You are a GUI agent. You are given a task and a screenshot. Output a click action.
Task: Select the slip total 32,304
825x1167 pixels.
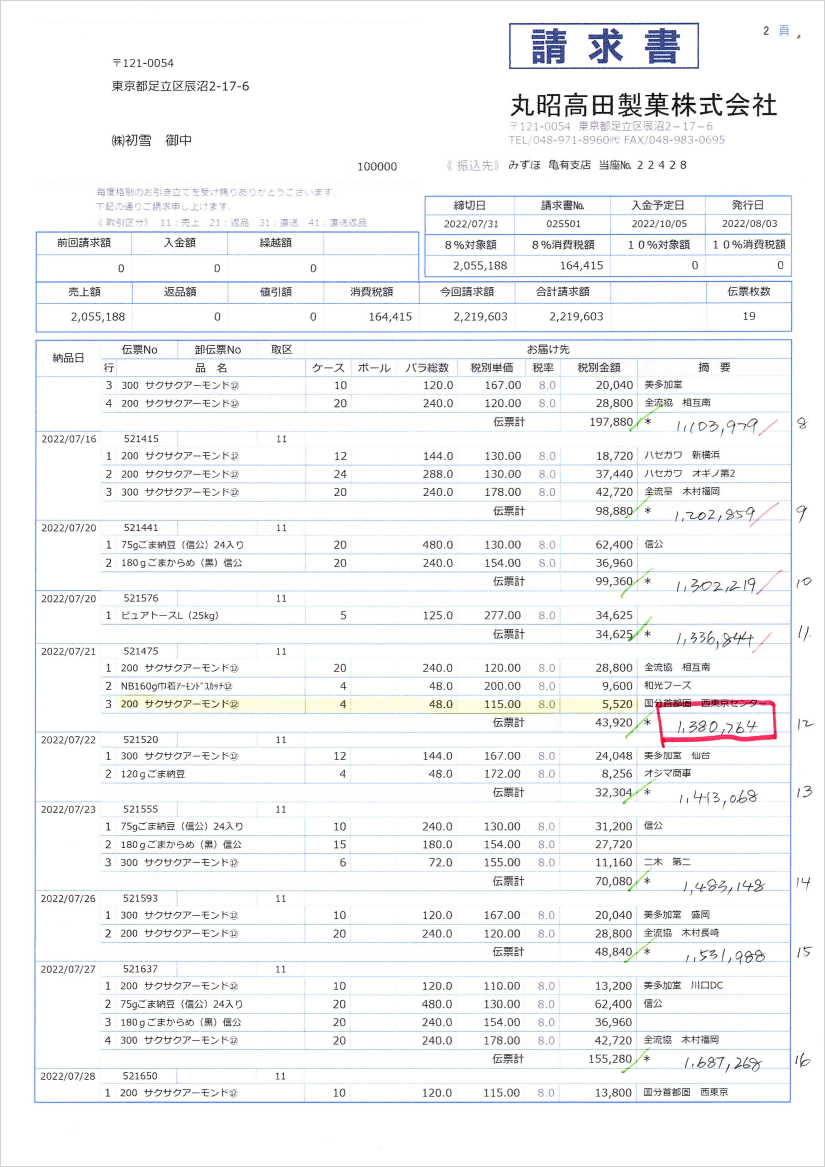click(614, 792)
